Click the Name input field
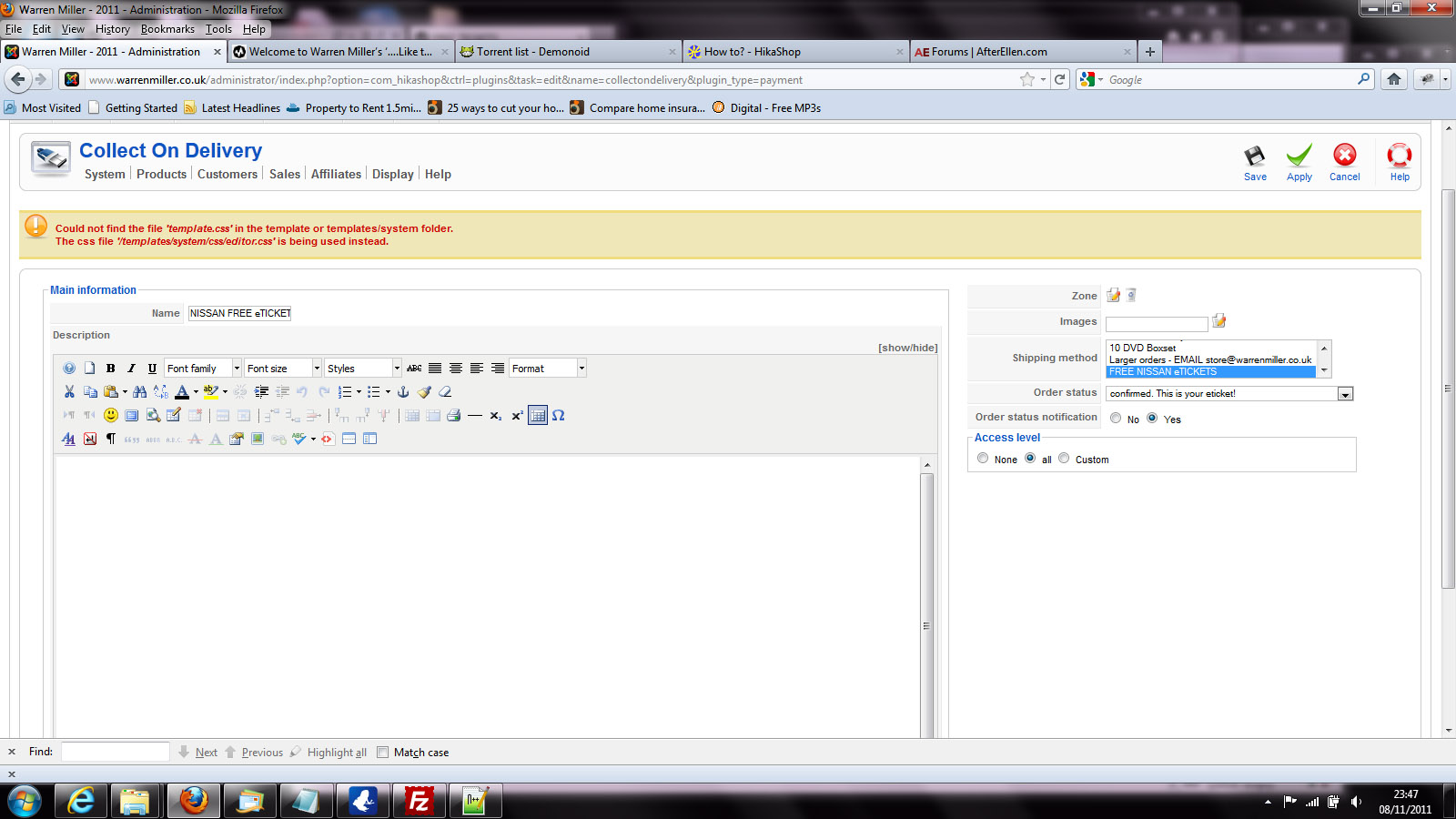This screenshot has height=819, width=1456. pyautogui.click(x=239, y=313)
